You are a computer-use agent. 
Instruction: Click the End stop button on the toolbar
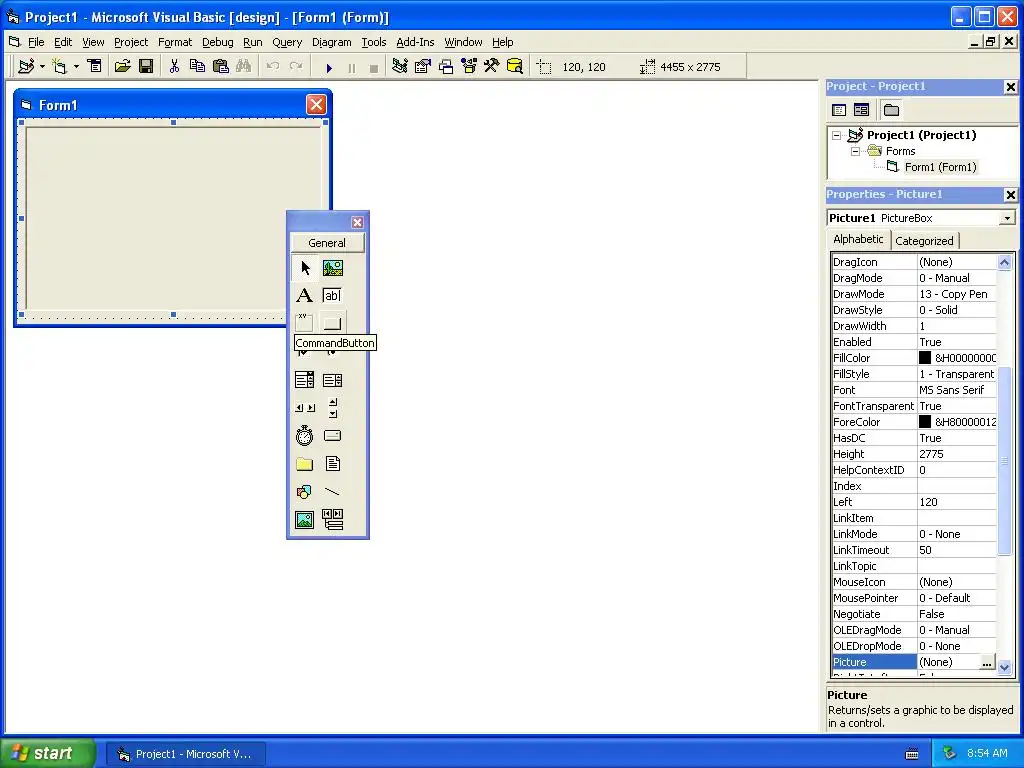[x=374, y=67]
